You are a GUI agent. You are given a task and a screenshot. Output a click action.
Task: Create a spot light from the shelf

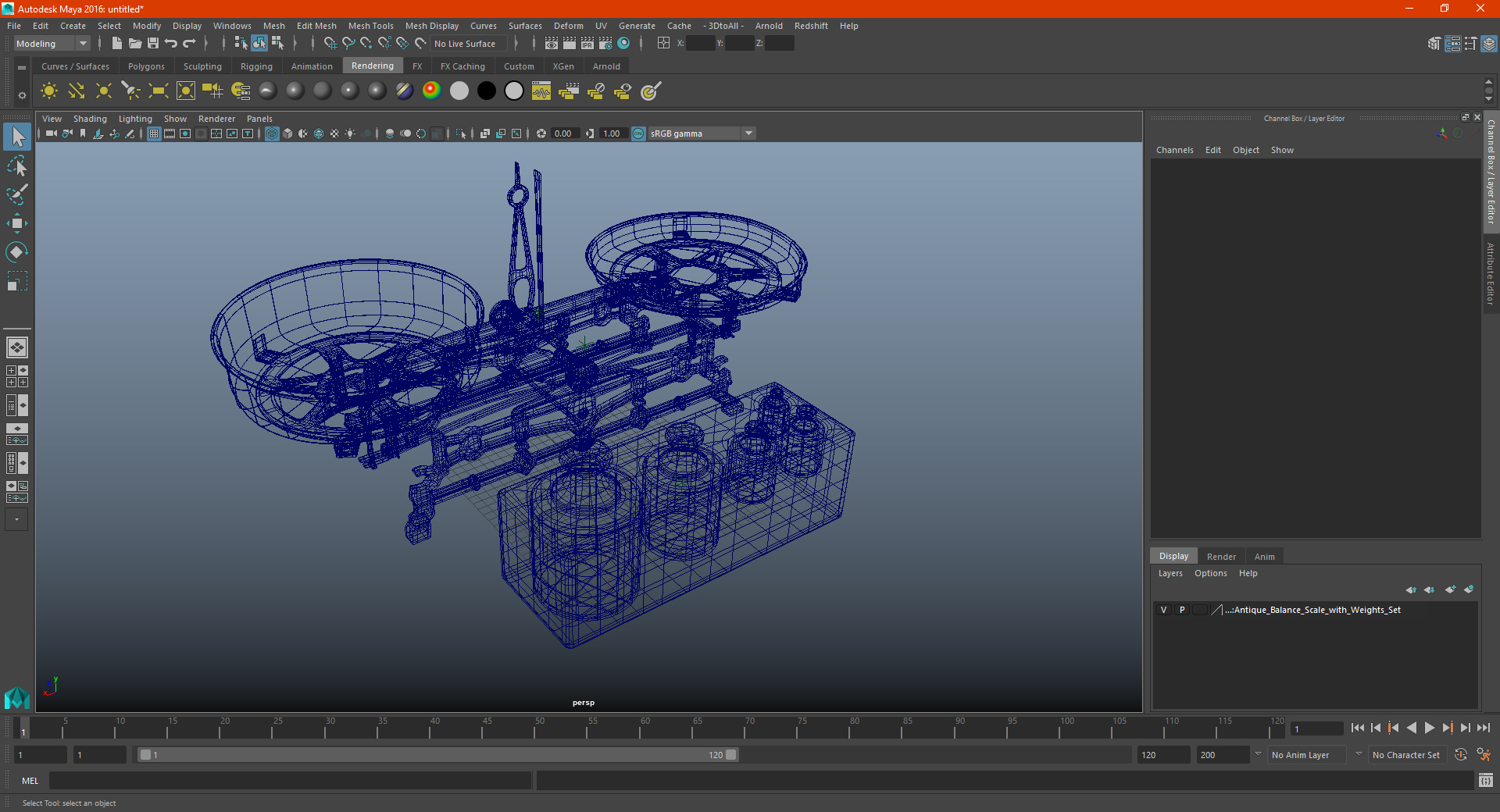(x=131, y=91)
